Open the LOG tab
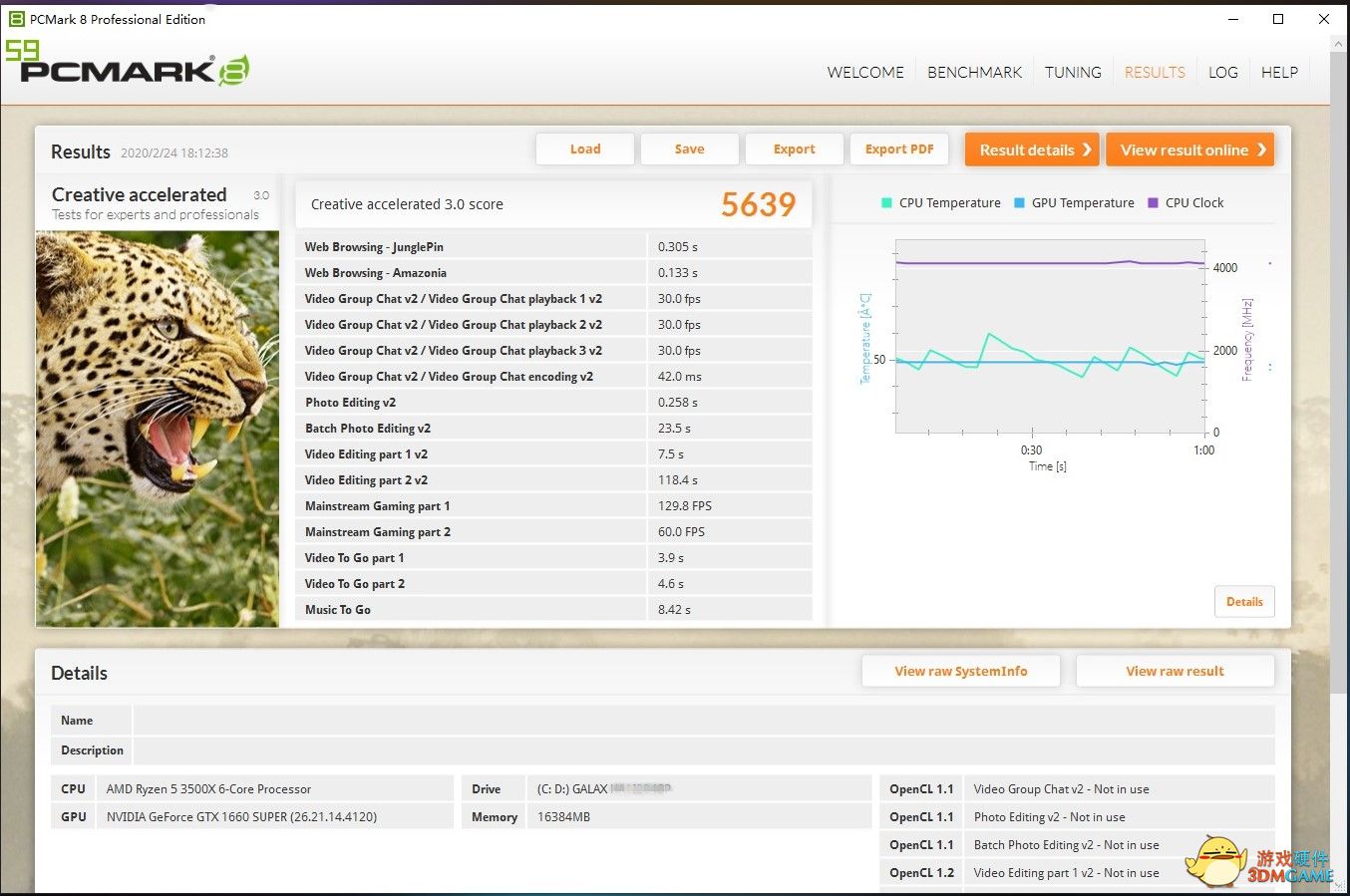 (x=1223, y=72)
